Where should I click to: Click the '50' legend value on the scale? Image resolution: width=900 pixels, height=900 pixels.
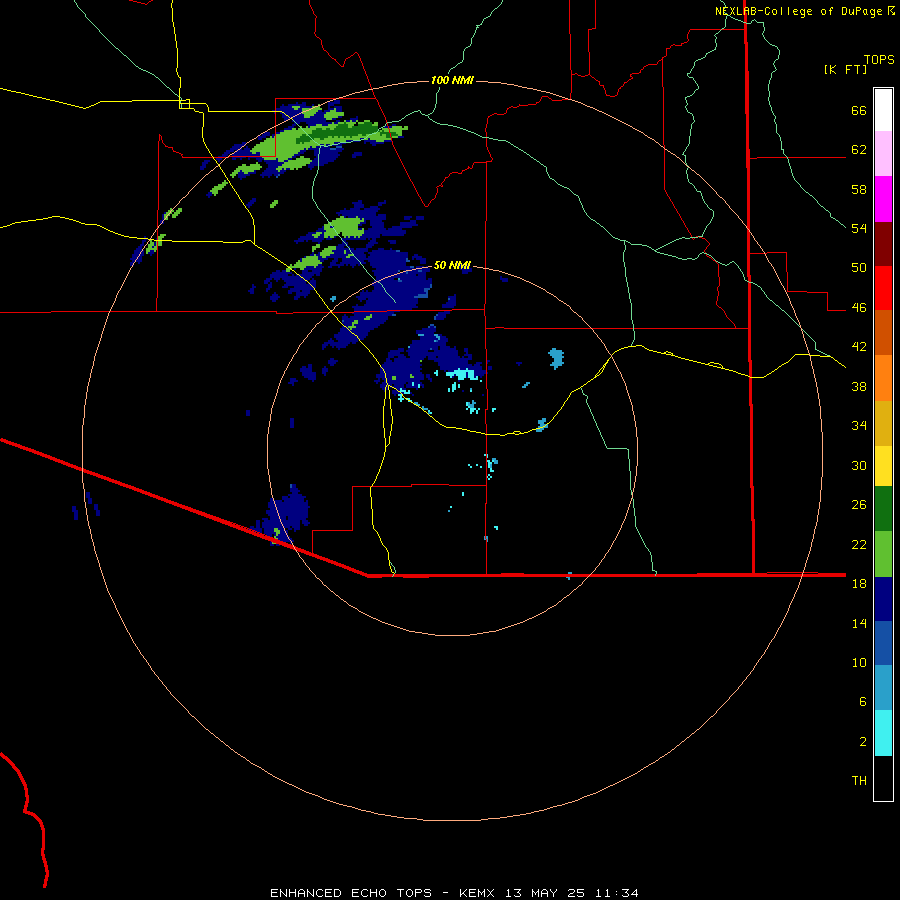859,268
